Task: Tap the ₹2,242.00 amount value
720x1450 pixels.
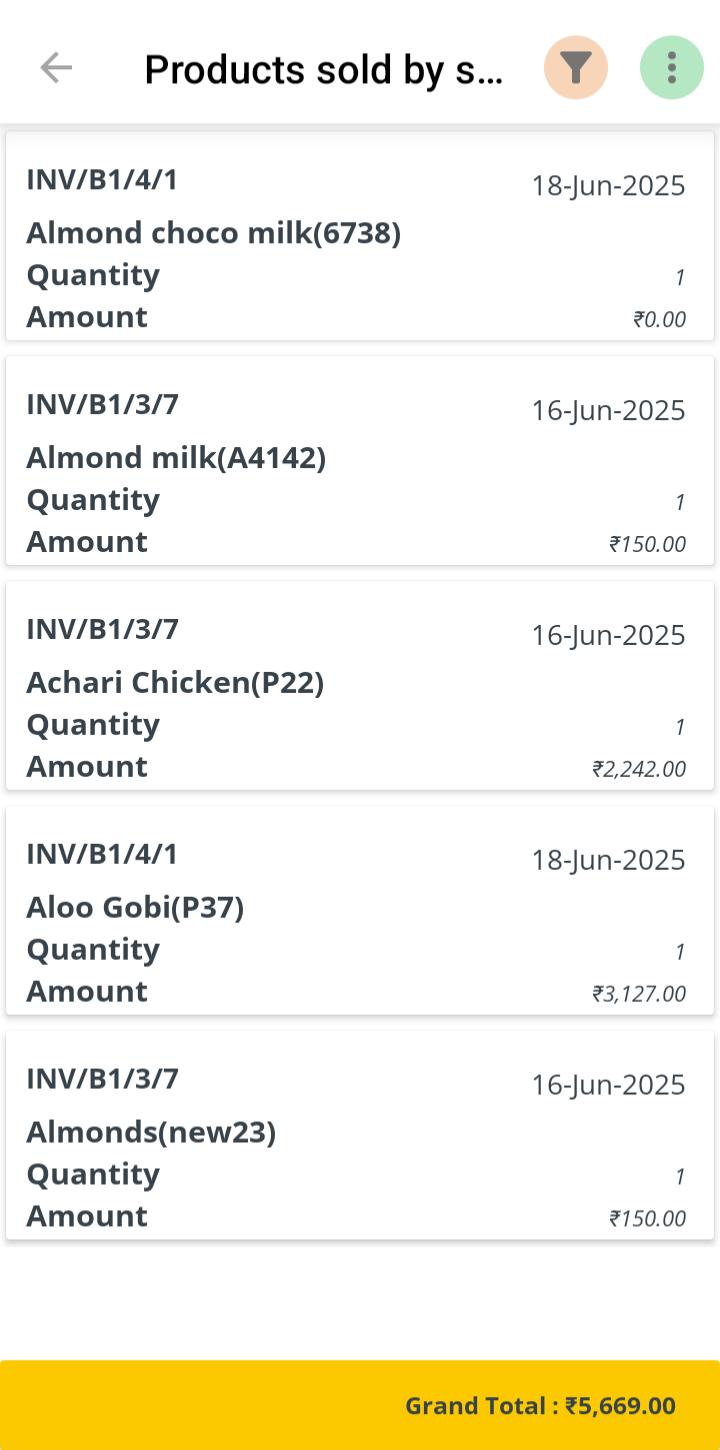Action: click(x=639, y=769)
